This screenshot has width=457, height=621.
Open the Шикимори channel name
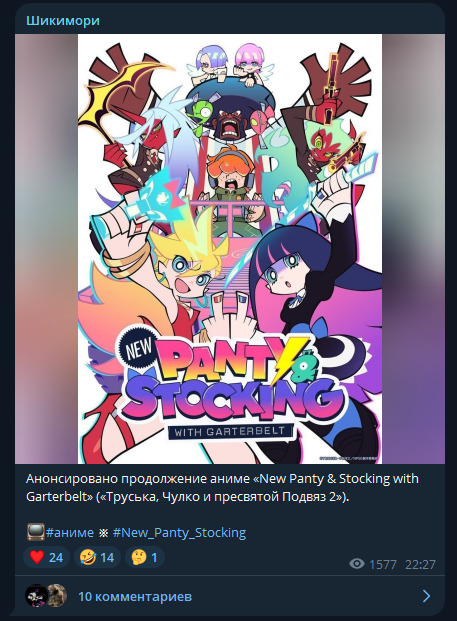(x=63, y=21)
